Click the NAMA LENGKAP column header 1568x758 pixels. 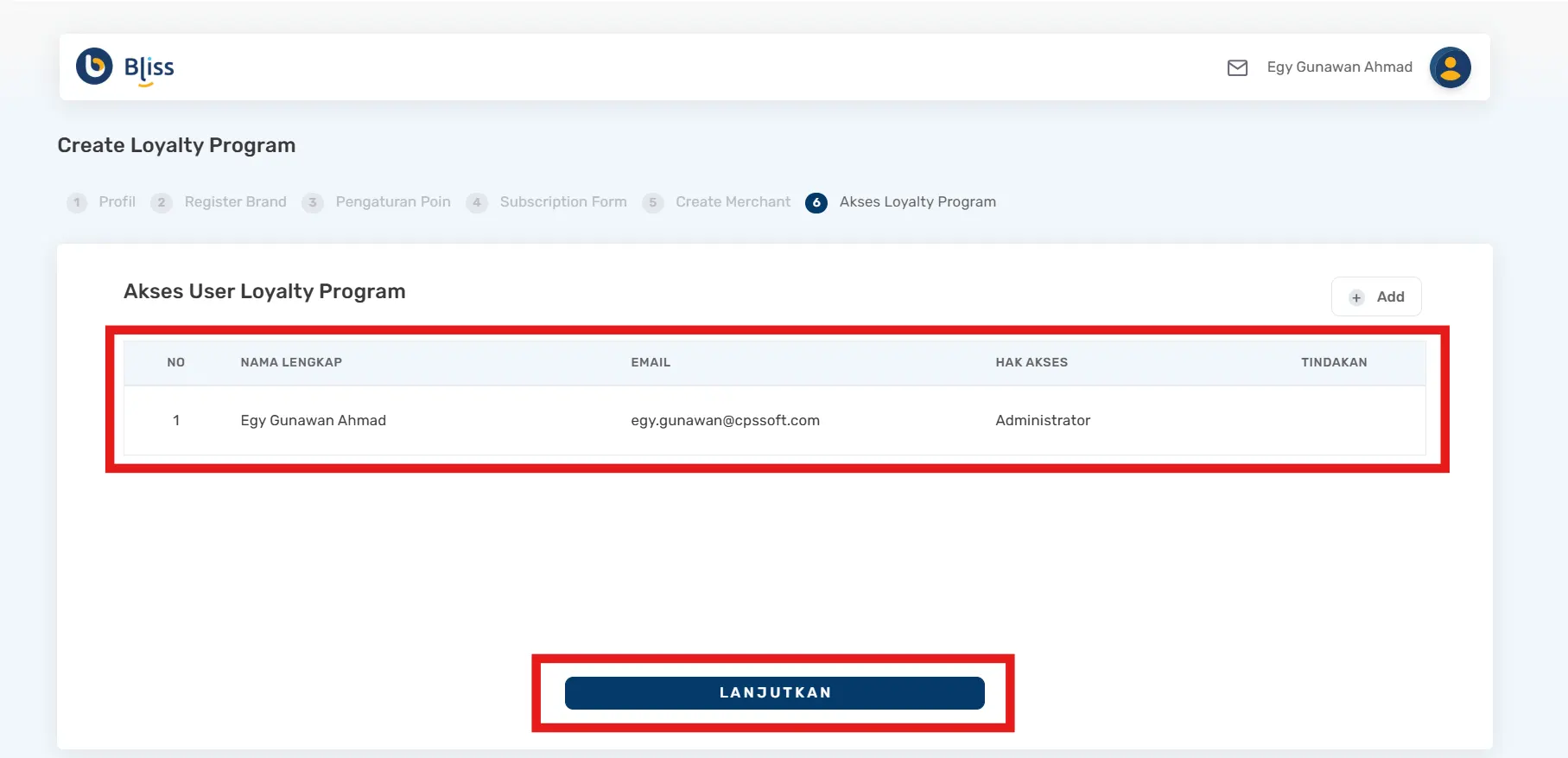point(291,362)
